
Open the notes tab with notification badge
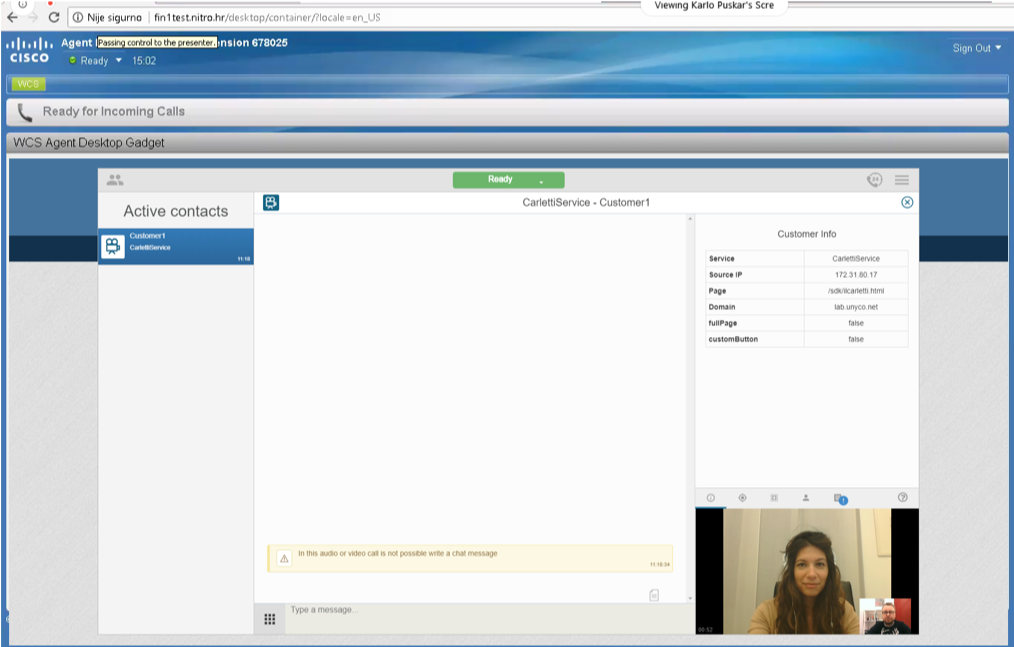(839, 497)
